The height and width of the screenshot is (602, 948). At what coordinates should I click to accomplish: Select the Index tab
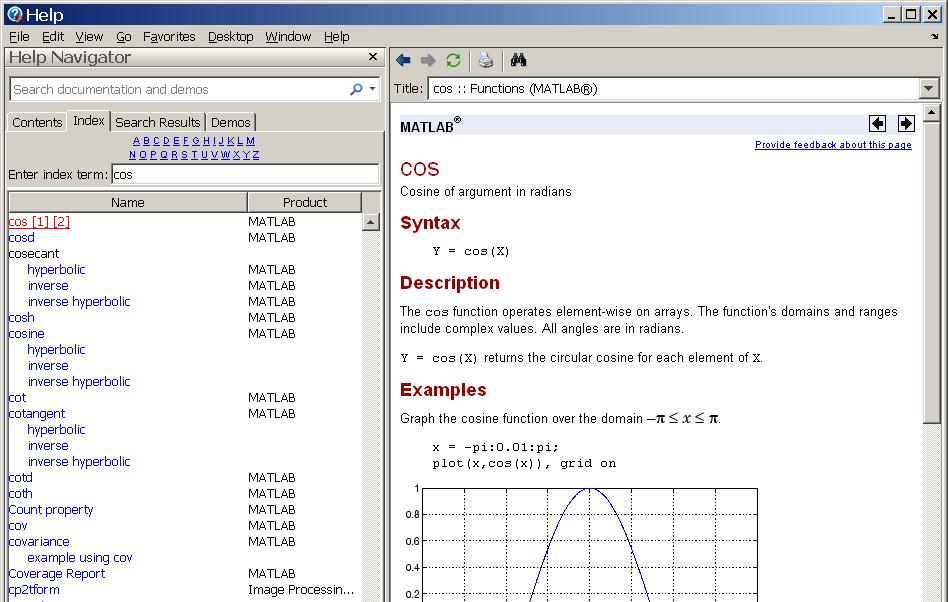pyautogui.click(x=89, y=121)
